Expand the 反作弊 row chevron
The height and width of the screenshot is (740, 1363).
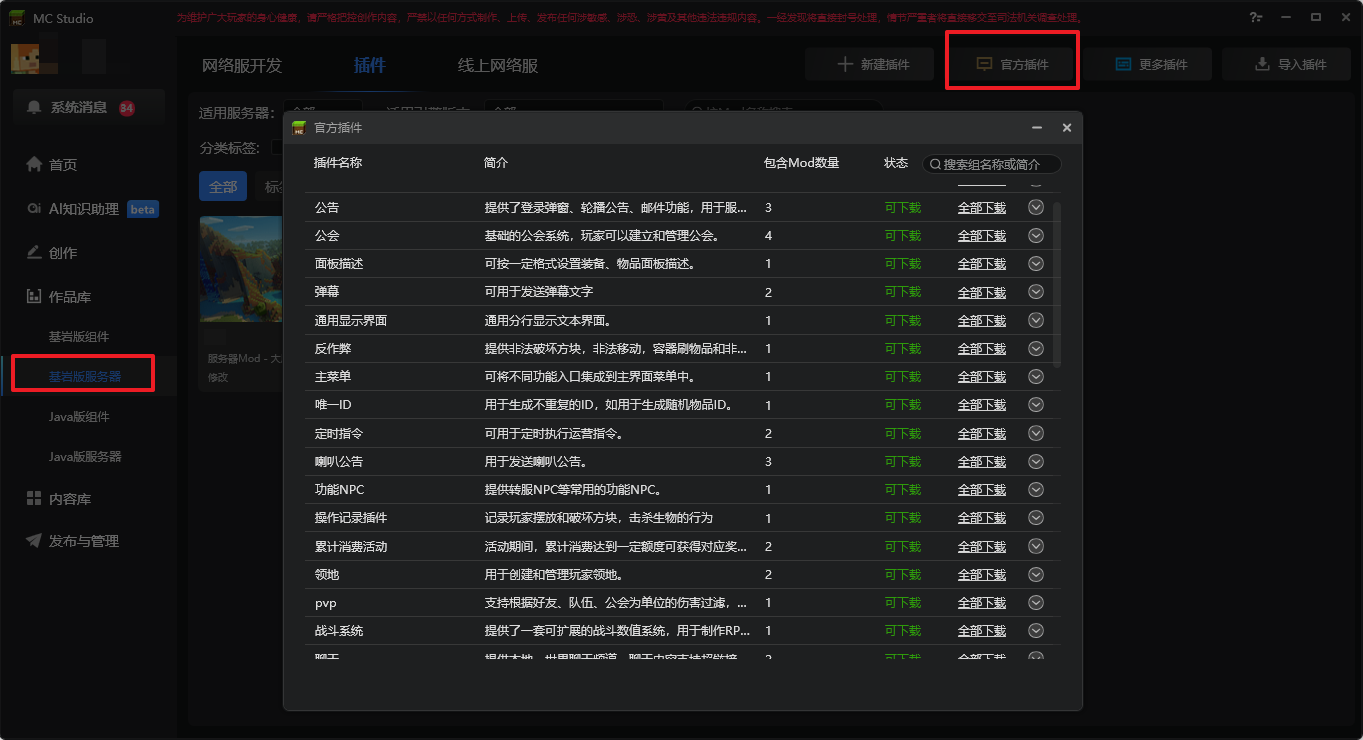pyautogui.click(x=1036, y=348)
